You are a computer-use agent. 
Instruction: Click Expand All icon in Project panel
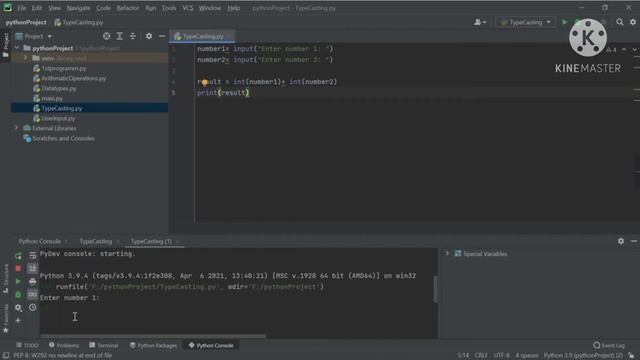tap(120, 36)
